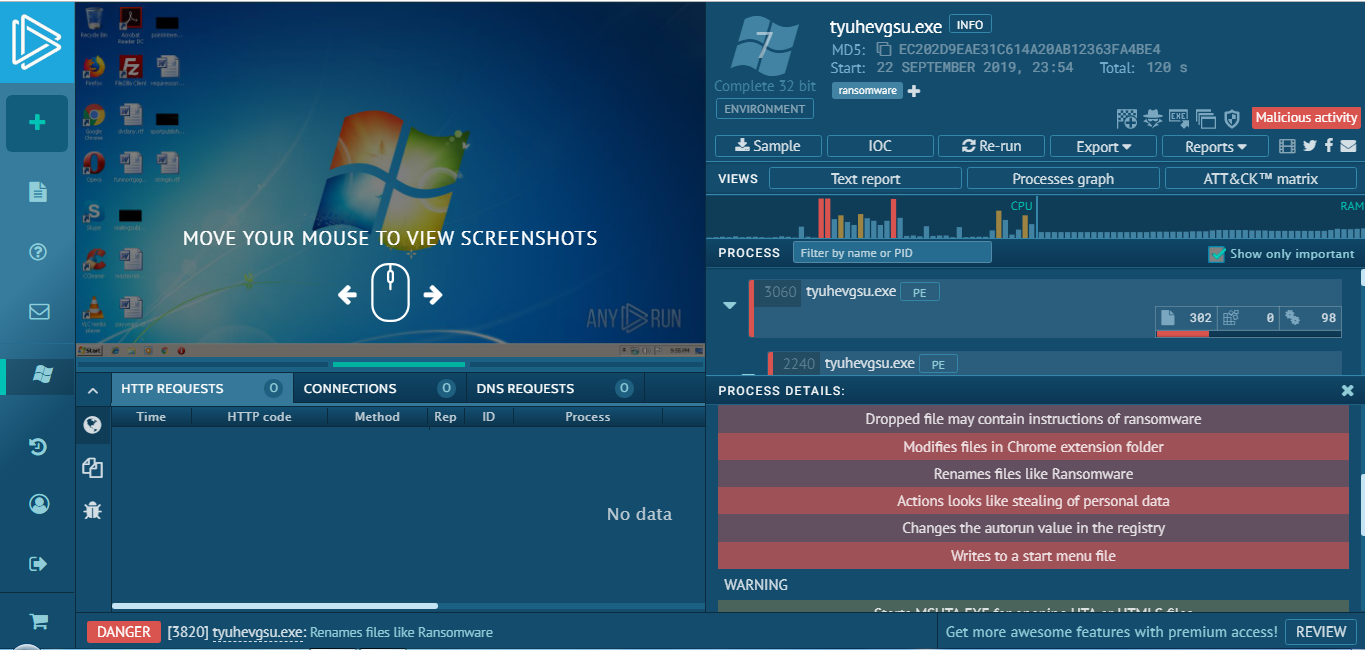Switch to the DNS REQUESTS tab
1365x650 pixels.
click(x=555, y=388)
